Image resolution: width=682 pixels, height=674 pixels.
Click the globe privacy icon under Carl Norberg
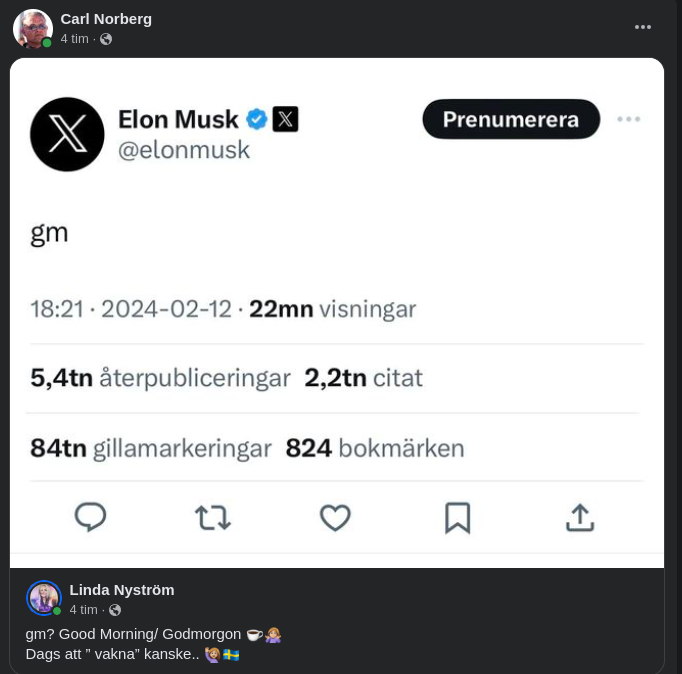[106, 39]
